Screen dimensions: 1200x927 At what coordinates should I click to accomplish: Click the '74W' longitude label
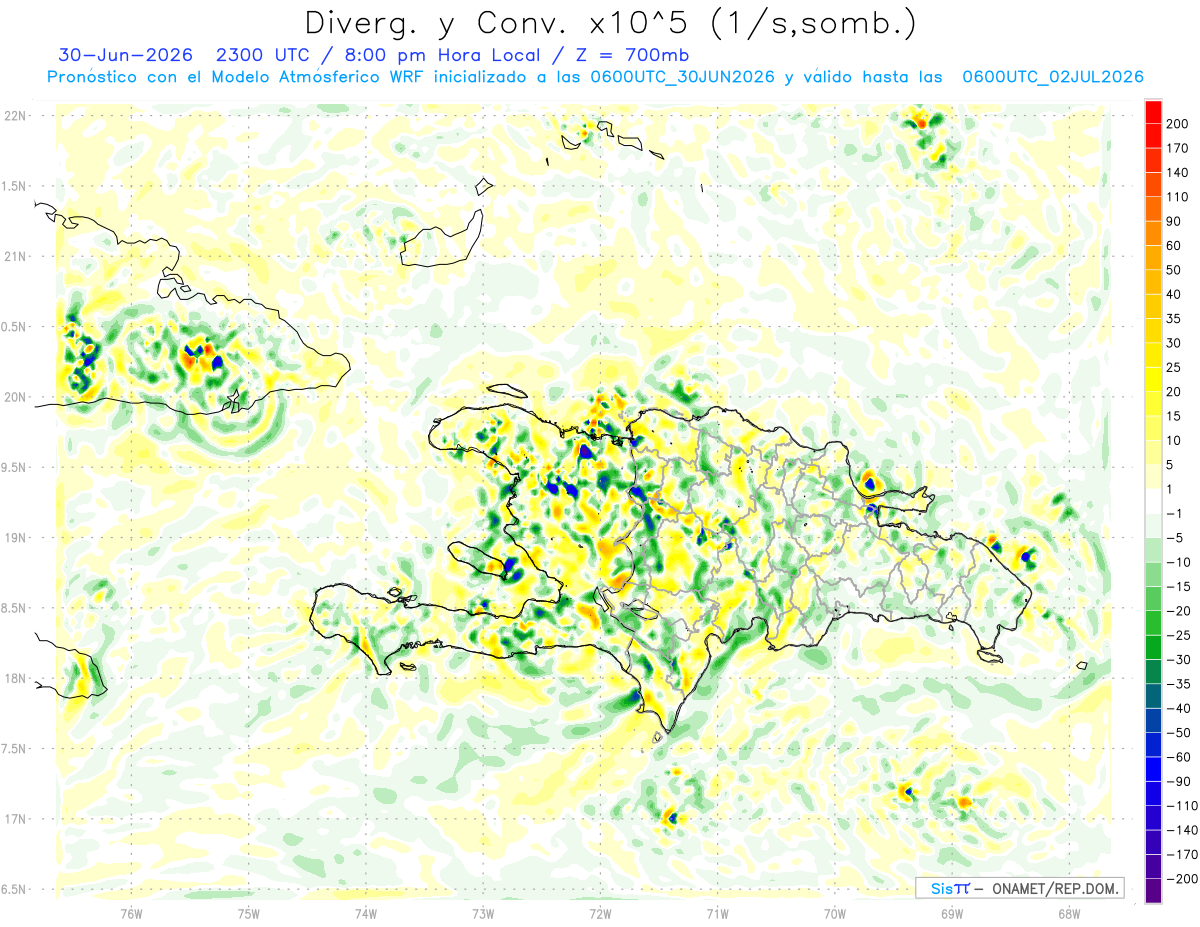click(x=366, y=913)
